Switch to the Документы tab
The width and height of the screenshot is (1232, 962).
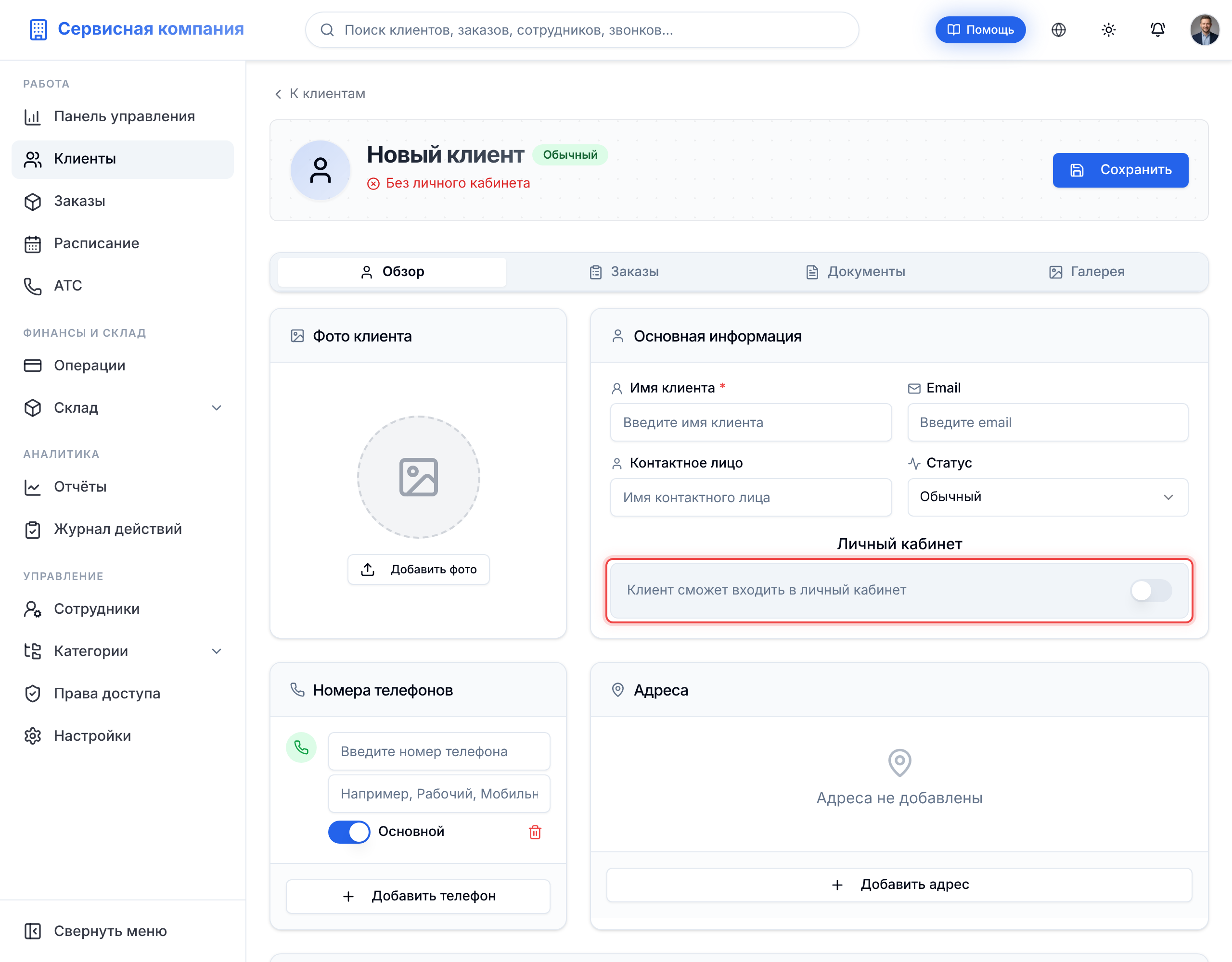[855, 272]
